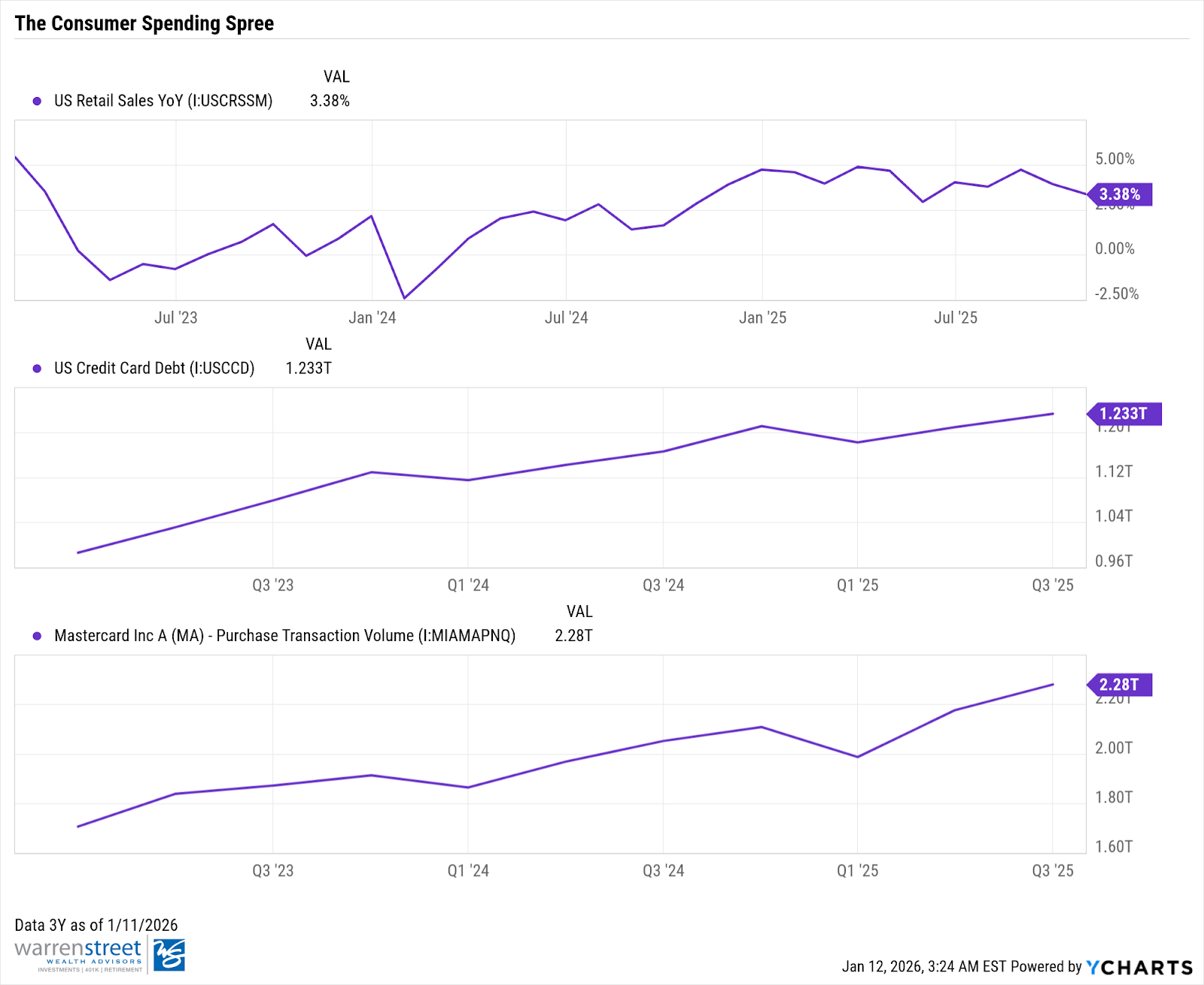Click the 2.28T value flag on Mastercard chart
This screenshot has height=985, width=1204.
pyautogui.click(x=1119, y=685)
